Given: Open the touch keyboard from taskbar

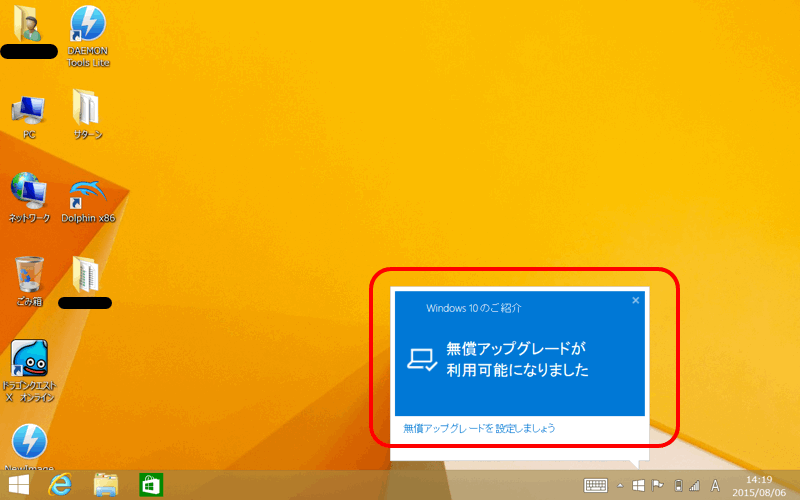Looking at the screenshot, I should pos(596,486).
